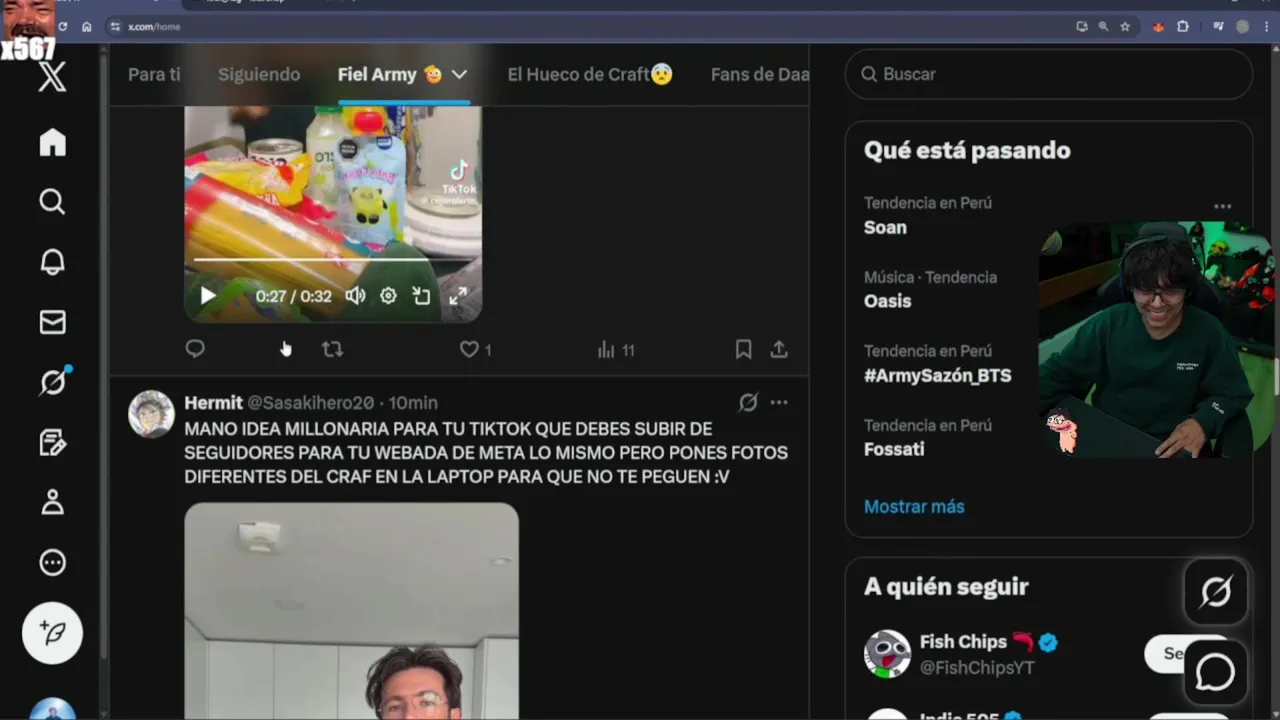Open site information icon in address bar
Viewport: 1280px width, 720px height.
click(115, 26)
